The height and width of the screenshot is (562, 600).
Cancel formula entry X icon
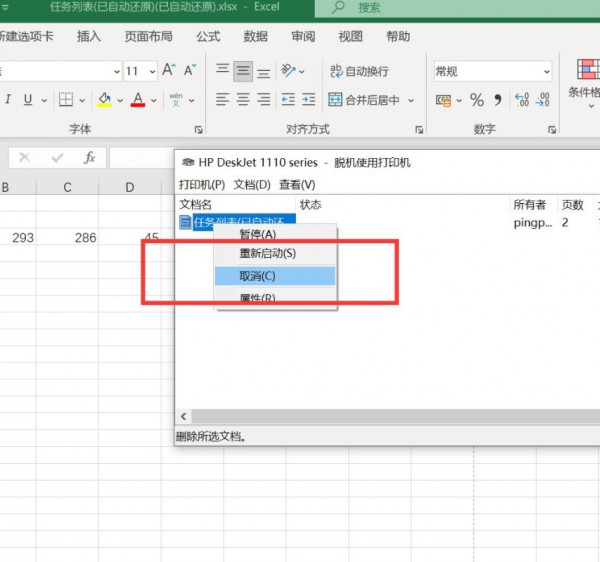point(24,157)
